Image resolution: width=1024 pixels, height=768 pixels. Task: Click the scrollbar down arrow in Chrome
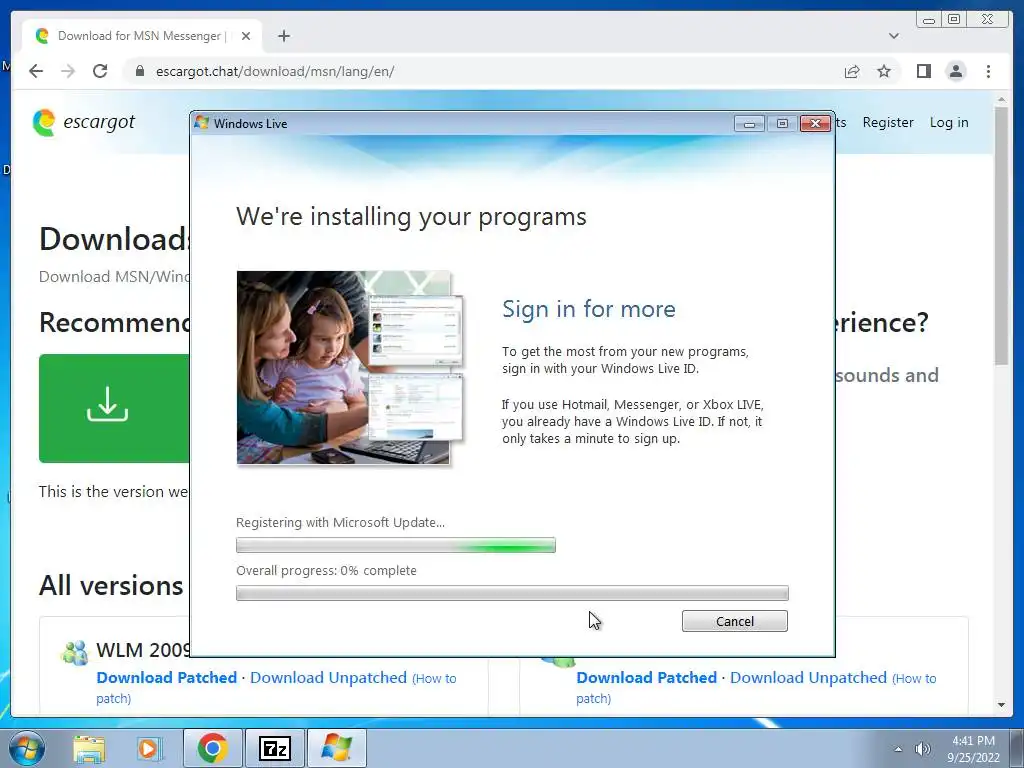pyautogui.click(x=1002, y=705)
